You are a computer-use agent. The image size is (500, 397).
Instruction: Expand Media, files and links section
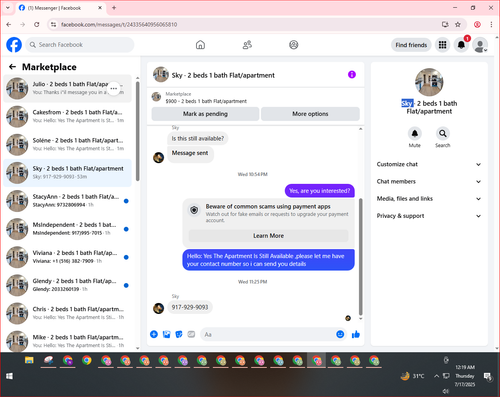[429, 199]
